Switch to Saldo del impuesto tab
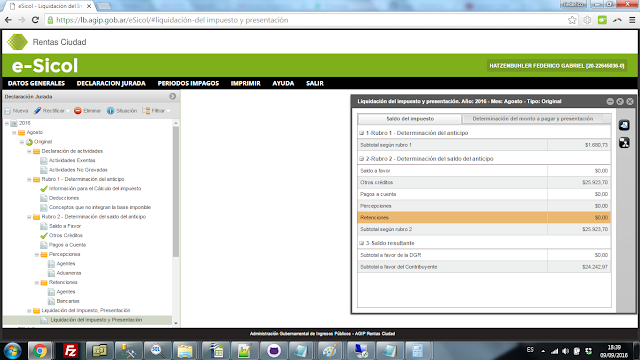 (410, 119)
